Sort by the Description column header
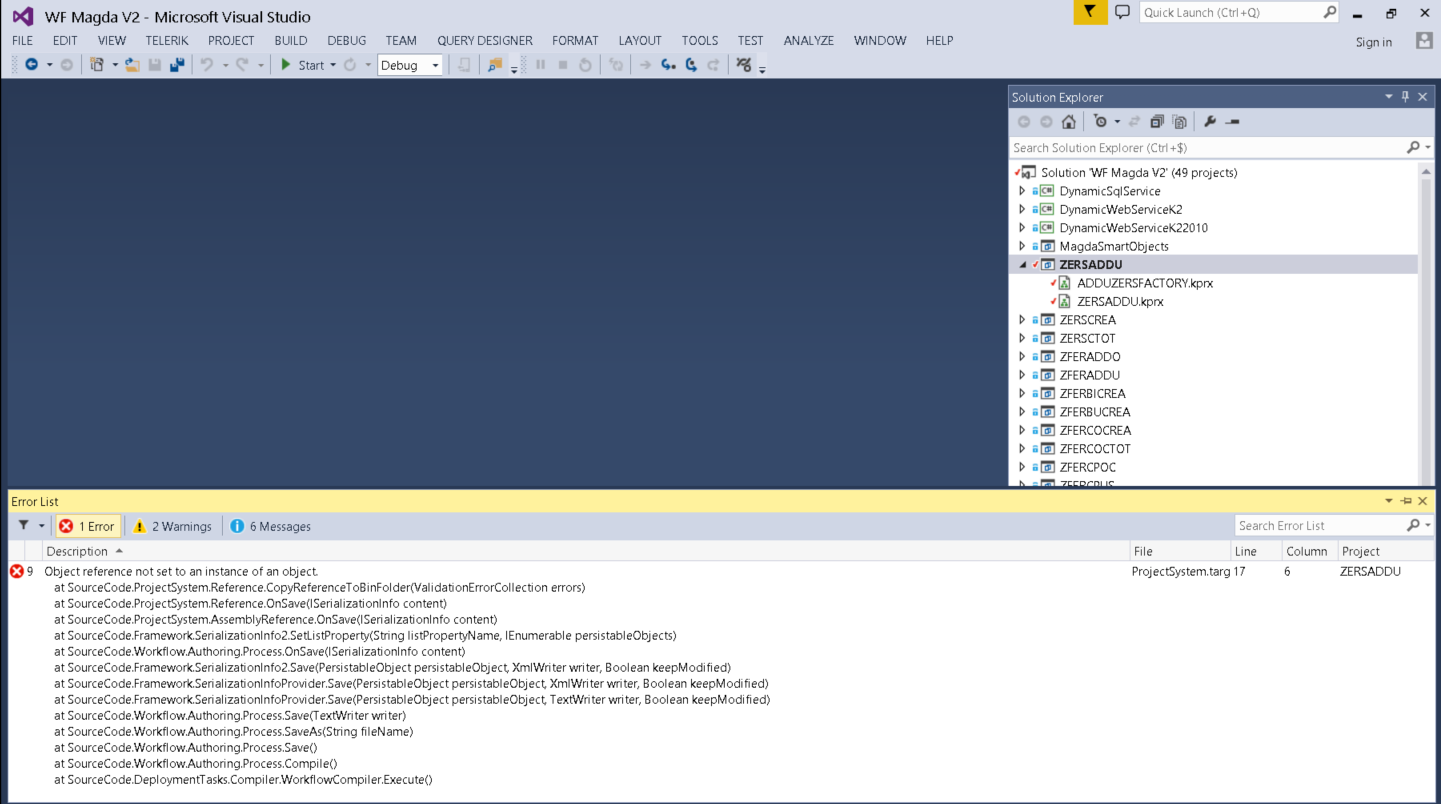 pyautogui.click(x=585, y=551)
